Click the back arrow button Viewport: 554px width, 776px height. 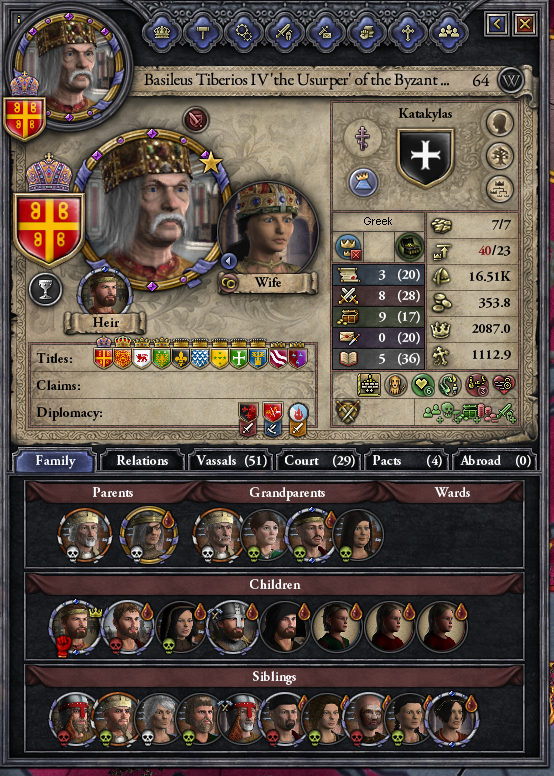[497, 23]
